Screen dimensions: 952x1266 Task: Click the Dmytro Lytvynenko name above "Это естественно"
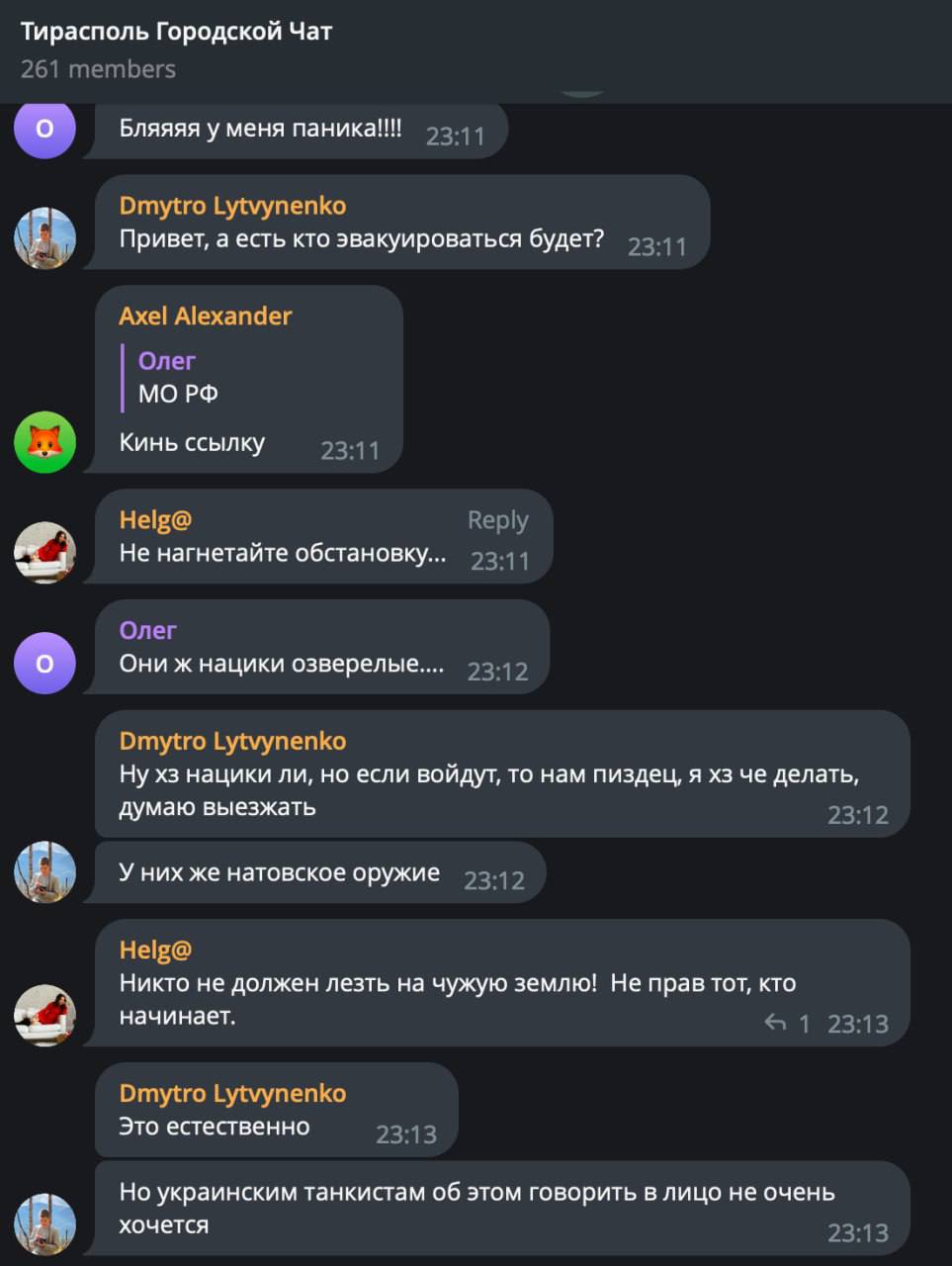(232, 1093)
